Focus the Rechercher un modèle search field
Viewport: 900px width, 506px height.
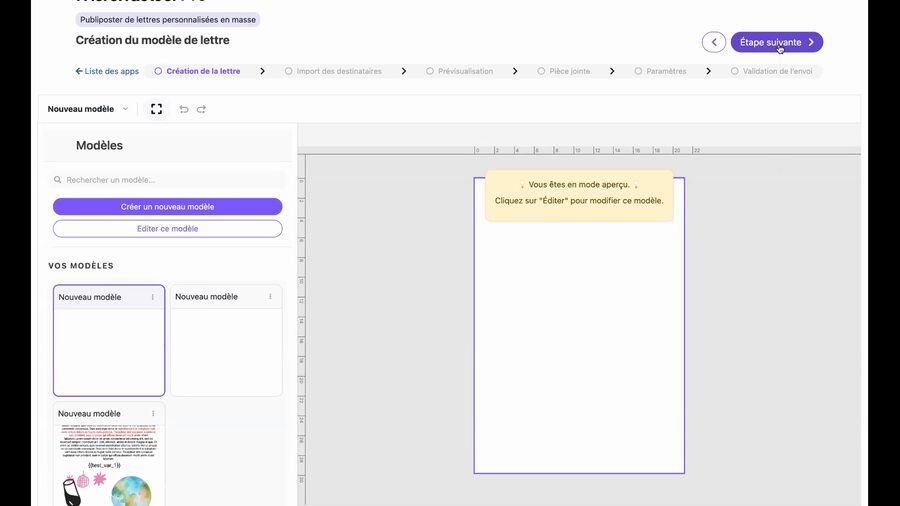168,180
